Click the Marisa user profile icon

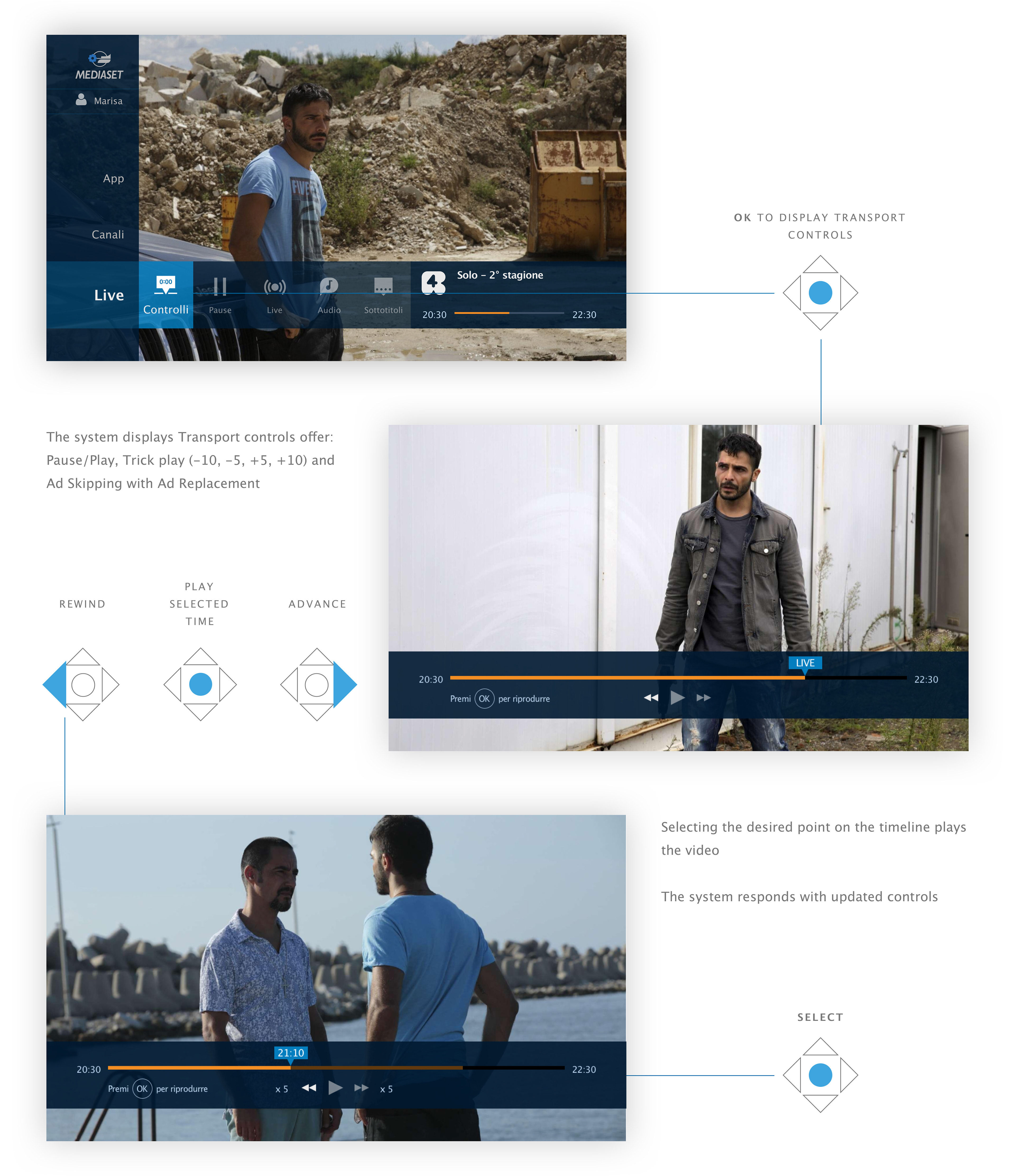pyautogui.click(x=82, y=100)
